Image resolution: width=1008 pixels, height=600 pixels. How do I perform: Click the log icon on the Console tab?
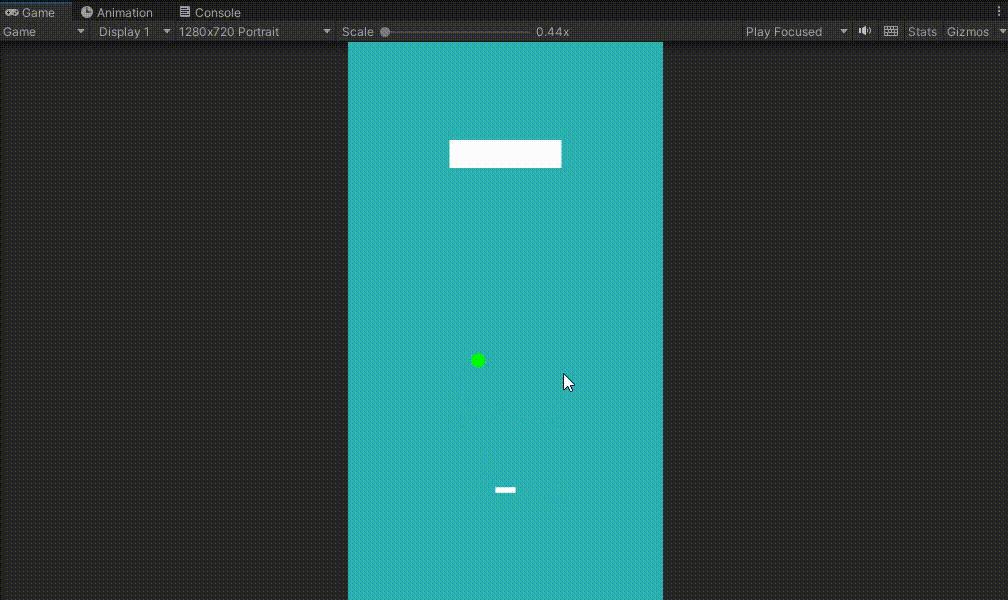(183, 12)
